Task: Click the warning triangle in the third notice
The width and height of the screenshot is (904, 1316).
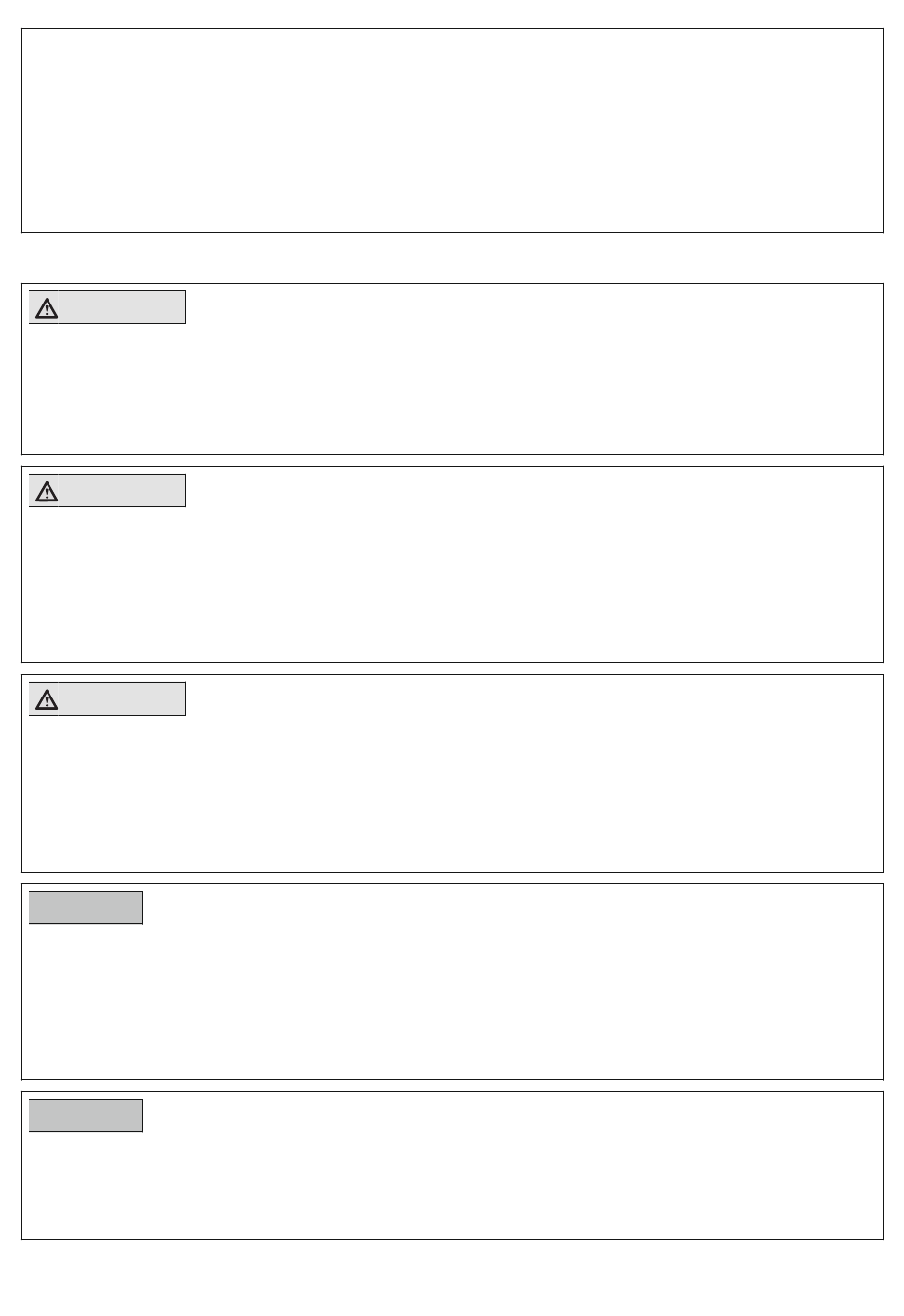Action: click(47, 700)
